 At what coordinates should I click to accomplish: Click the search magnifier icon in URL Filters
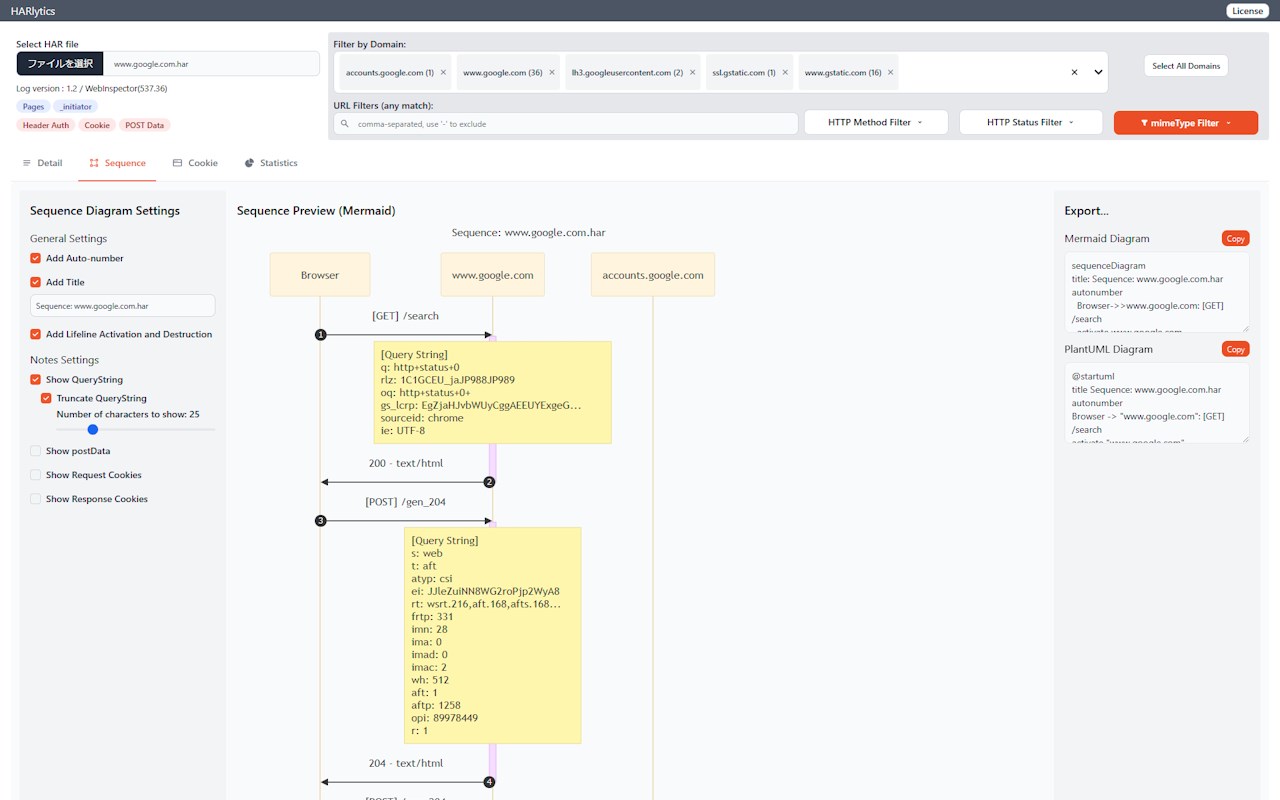pyautogui.click(x=345, y=124)
